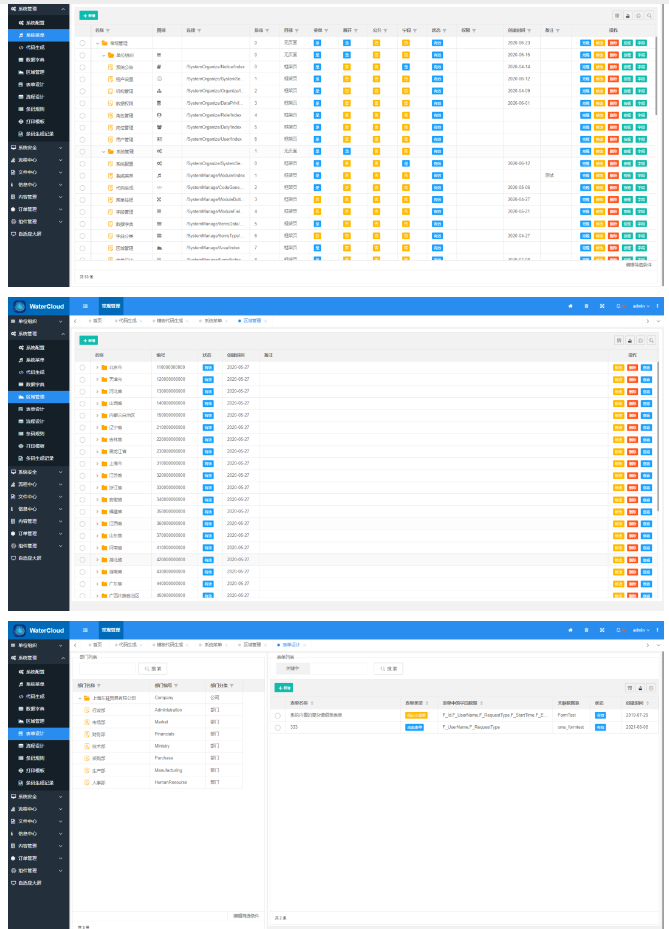The image size is (669, 929).
Task: Click the 常规管理 top menu in region management header
Action: [x=111, y=306]
